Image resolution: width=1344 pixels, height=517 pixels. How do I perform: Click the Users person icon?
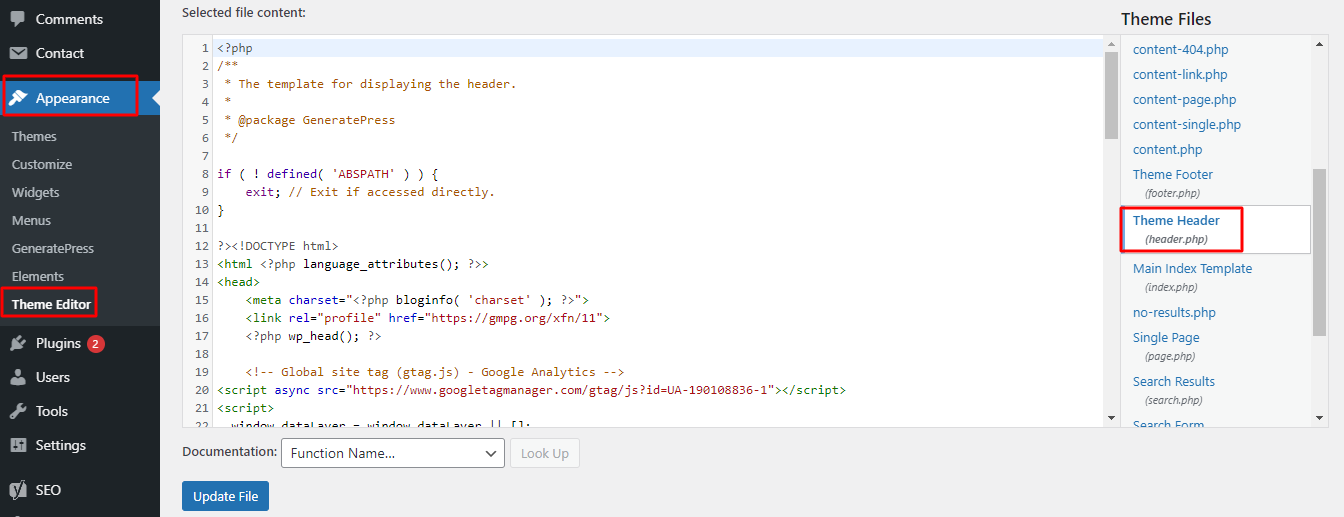tap(18, 377)
